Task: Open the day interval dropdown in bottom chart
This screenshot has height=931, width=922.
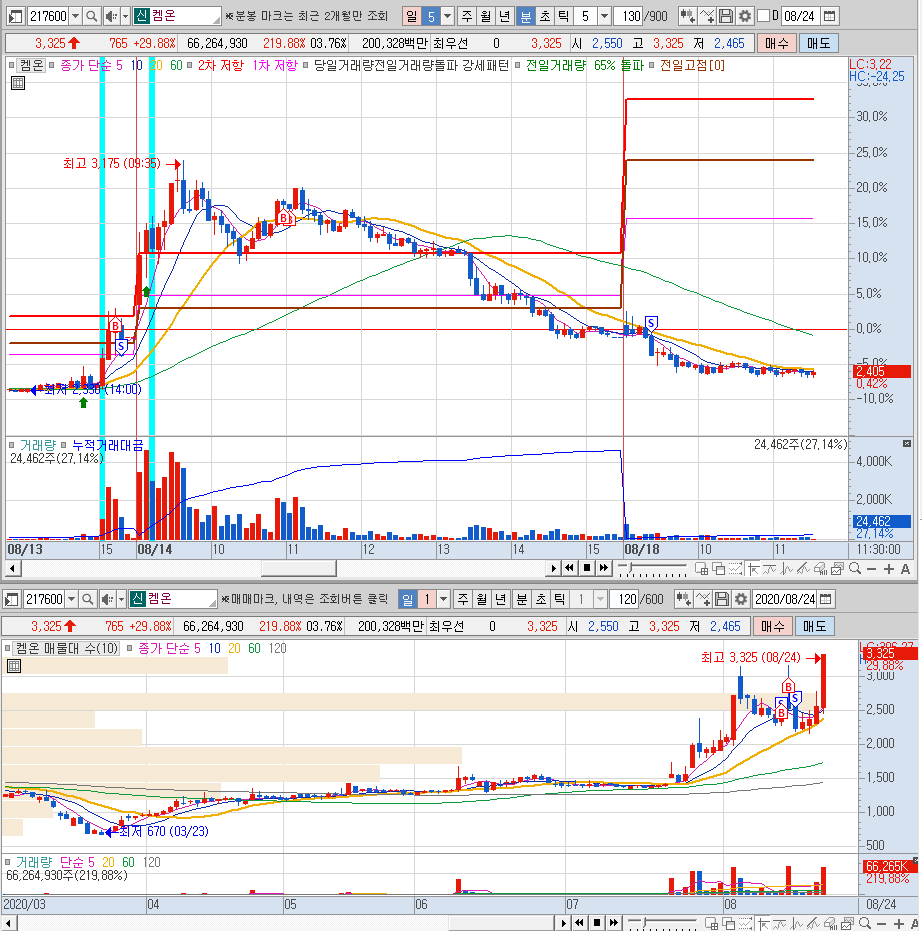Action: [x=443, y=599]
